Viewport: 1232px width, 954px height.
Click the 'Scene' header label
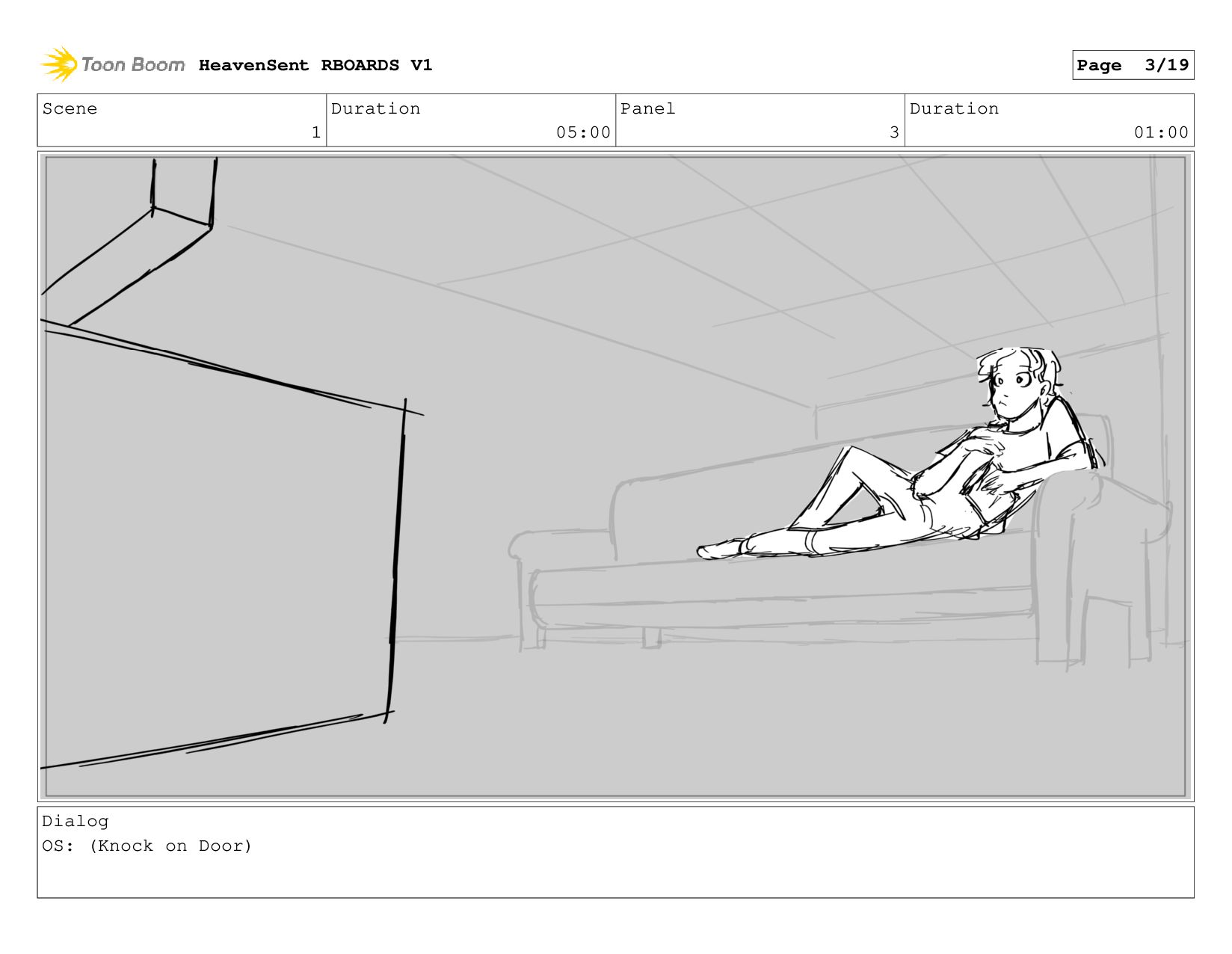(x=70, y=108)
